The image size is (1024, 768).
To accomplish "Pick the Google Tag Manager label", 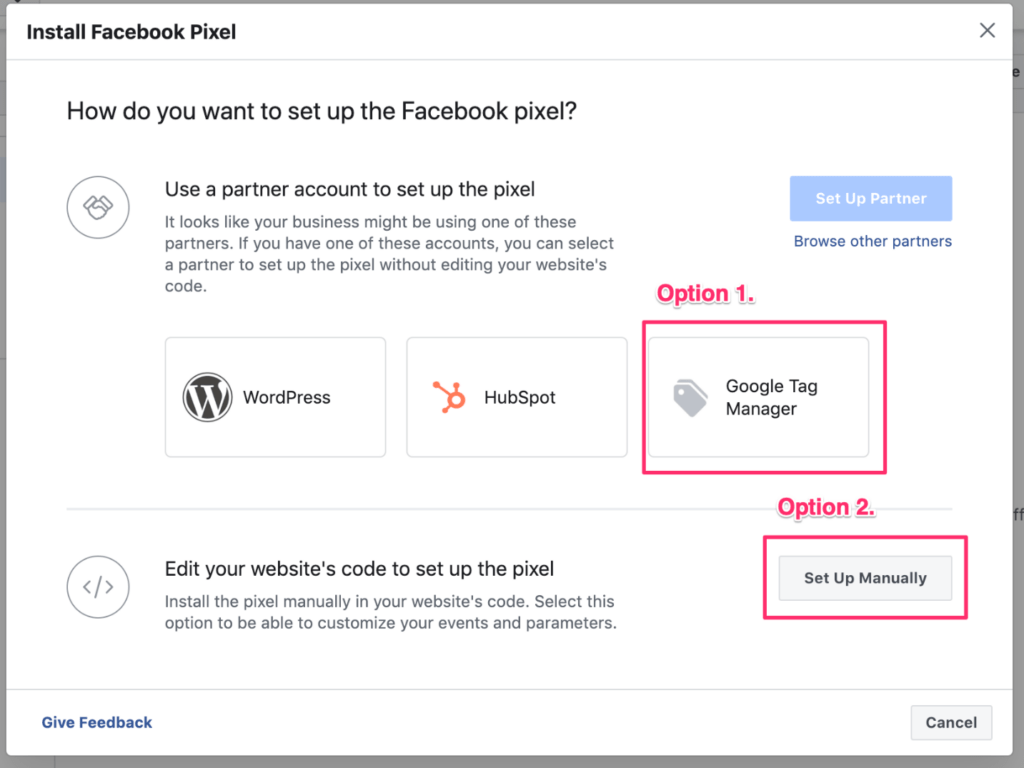I will pos(771,397).
